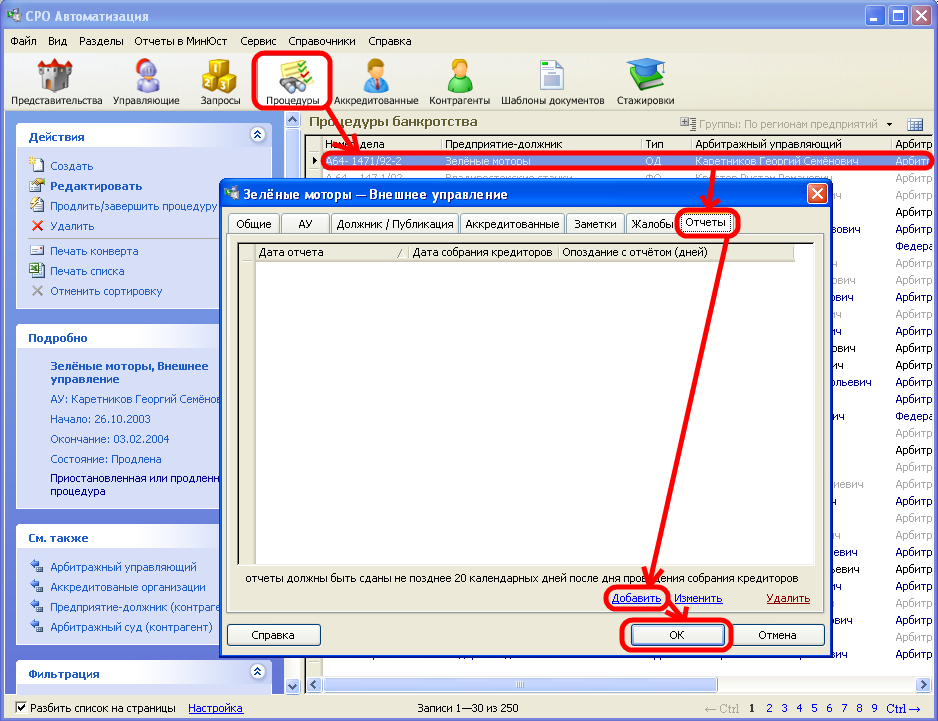
Task: Click the Добавить link in dialog
Action: tap(636, 598)
